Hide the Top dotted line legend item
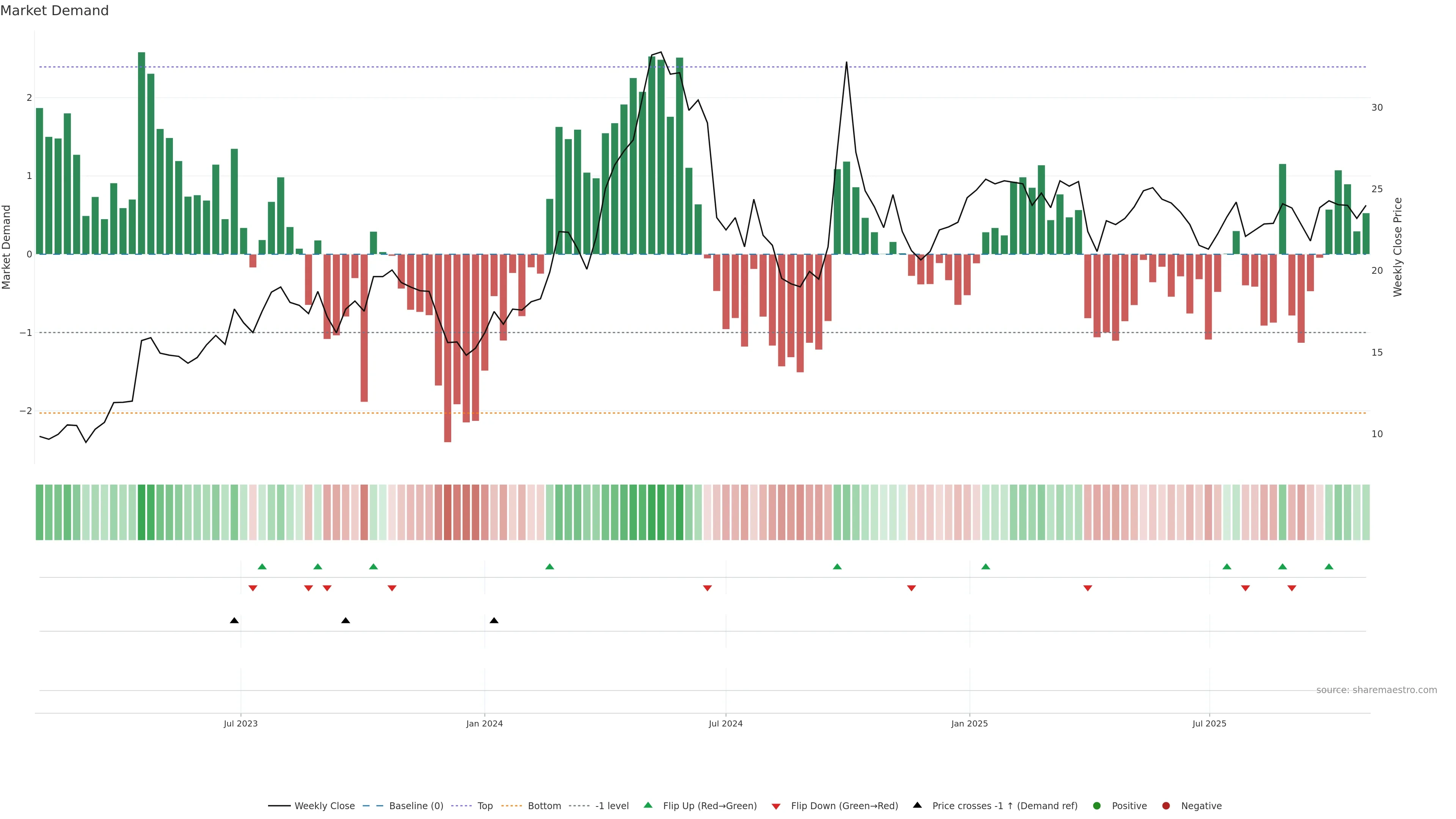 coord(485,806)
